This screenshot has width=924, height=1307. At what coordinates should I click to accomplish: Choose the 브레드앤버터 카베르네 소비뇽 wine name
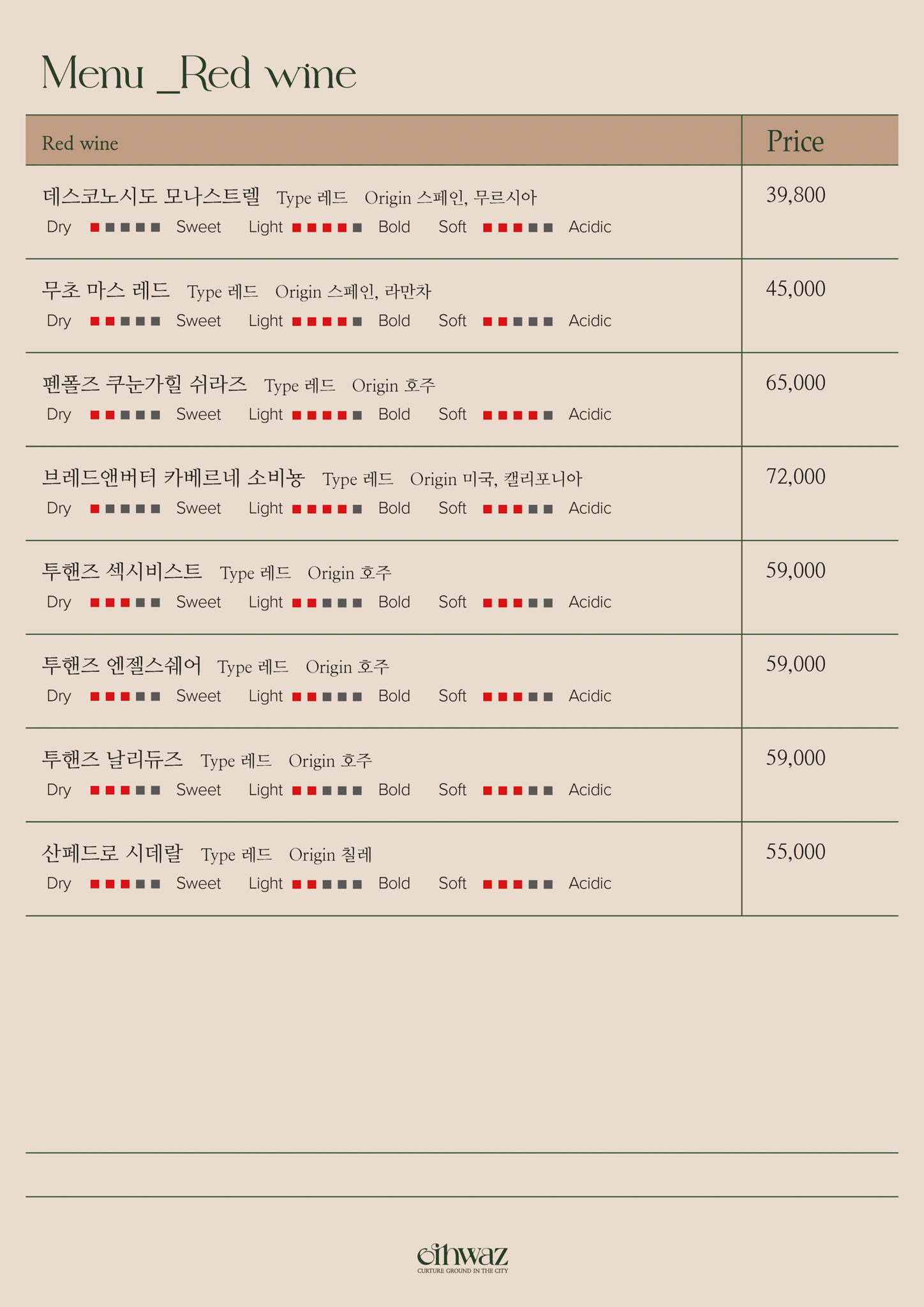pos(173,477)
